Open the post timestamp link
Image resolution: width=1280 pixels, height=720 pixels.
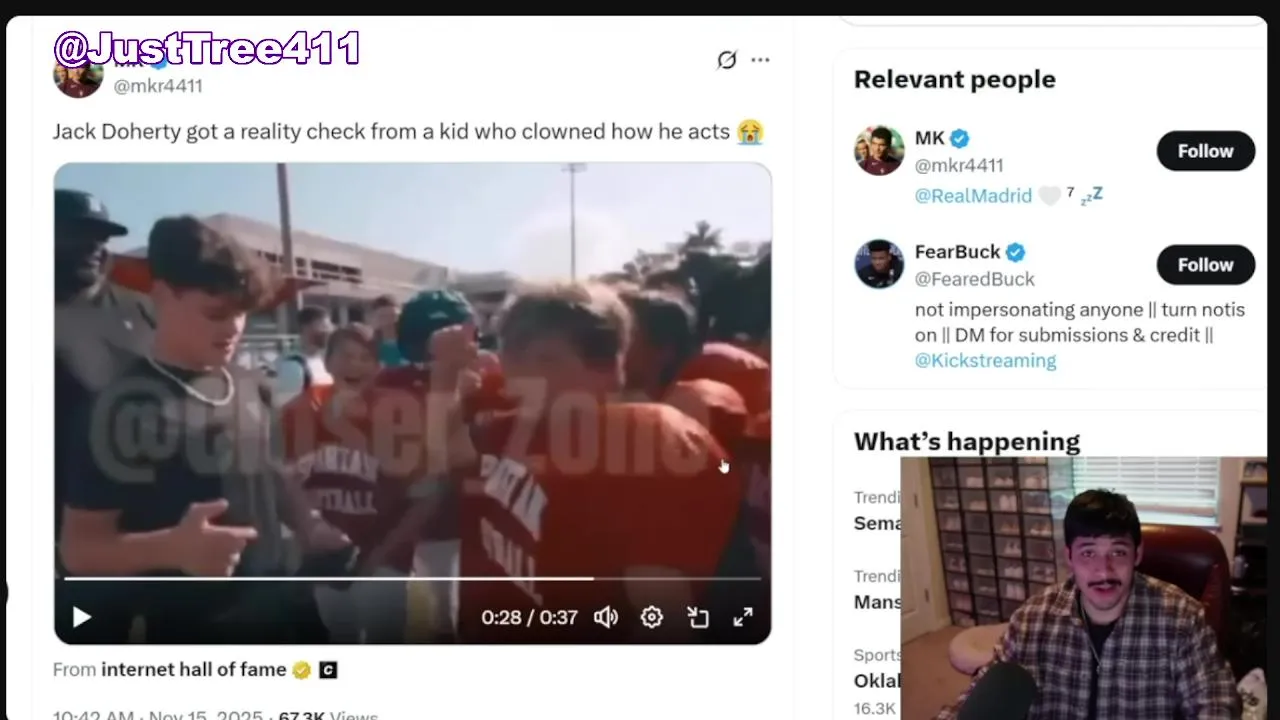157,715
